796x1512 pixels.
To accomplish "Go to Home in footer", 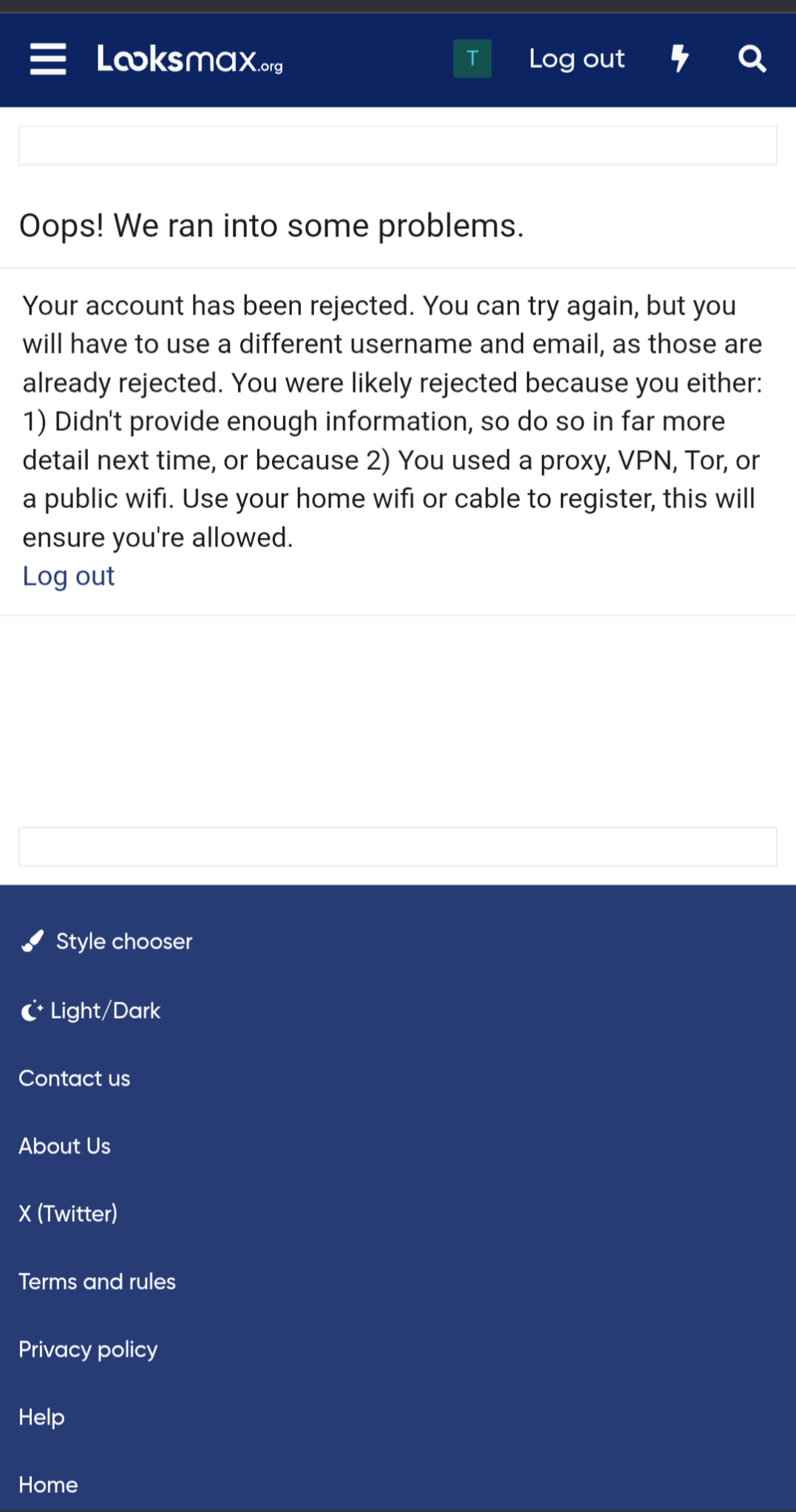I will point(48,1485).
